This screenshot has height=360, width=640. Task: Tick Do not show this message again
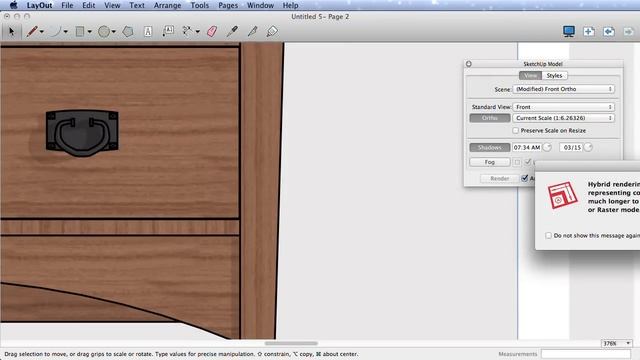pyautogui.click(x=549, y=236)
